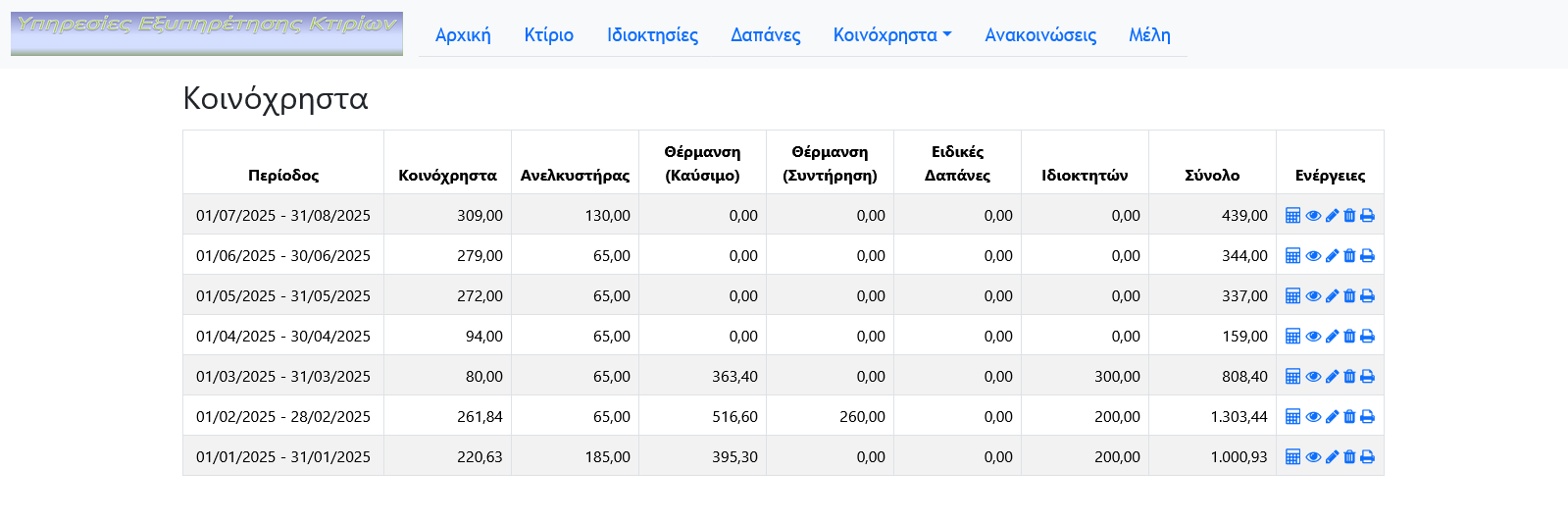Go to Ιδιοκτησίες in the navbar
This screenshot has width=1568, height=525.
[652, 35]
